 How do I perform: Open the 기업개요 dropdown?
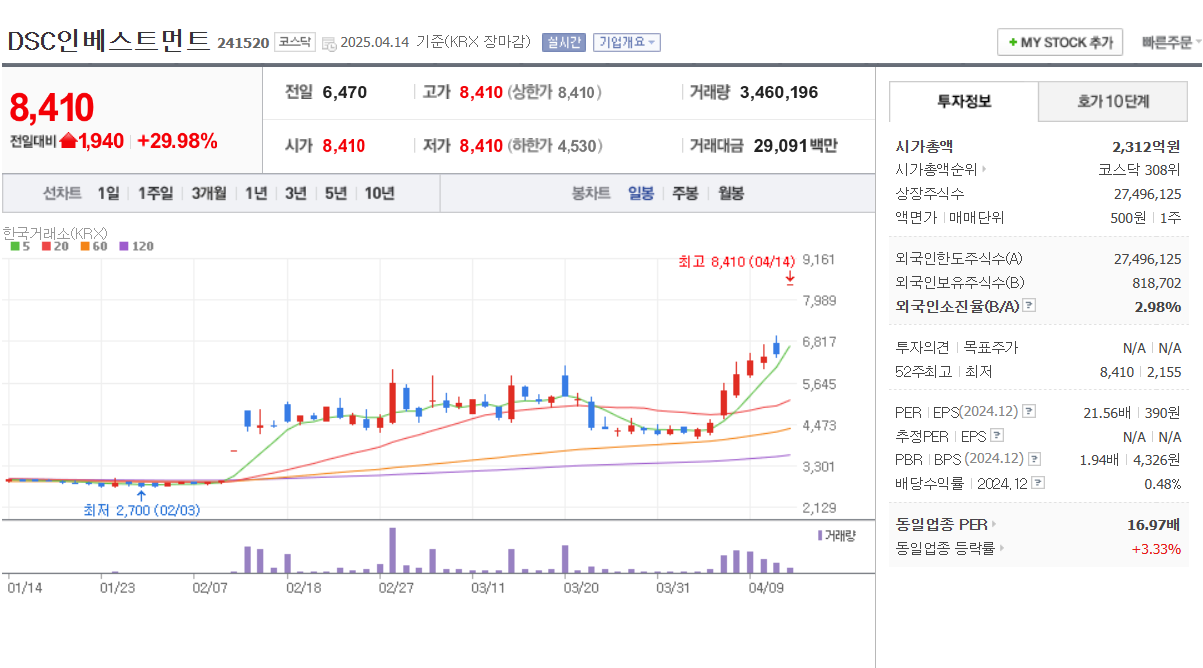click(626, 42)
